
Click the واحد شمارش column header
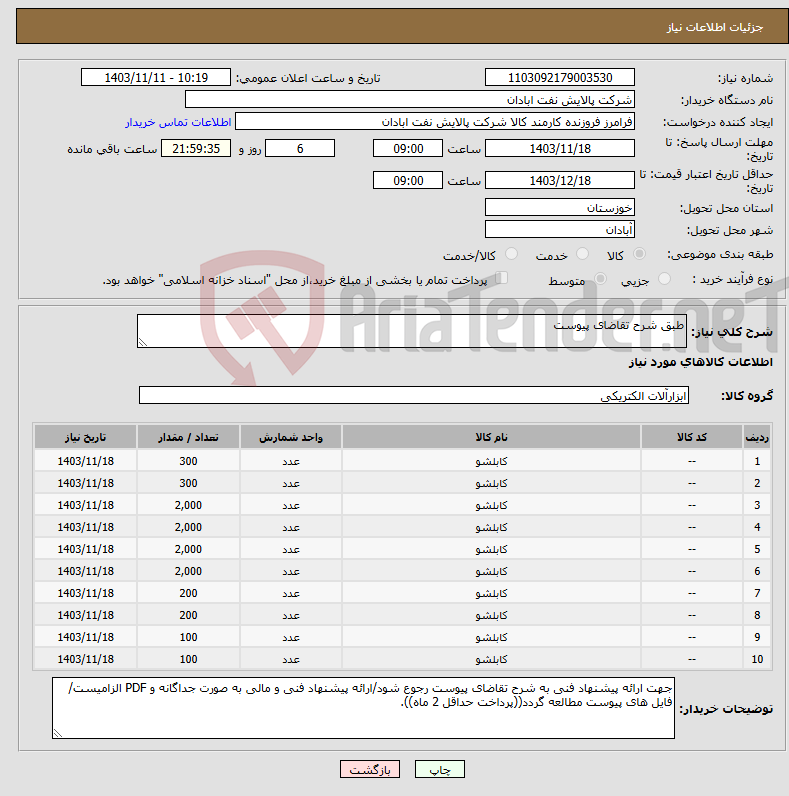point(291,437)
